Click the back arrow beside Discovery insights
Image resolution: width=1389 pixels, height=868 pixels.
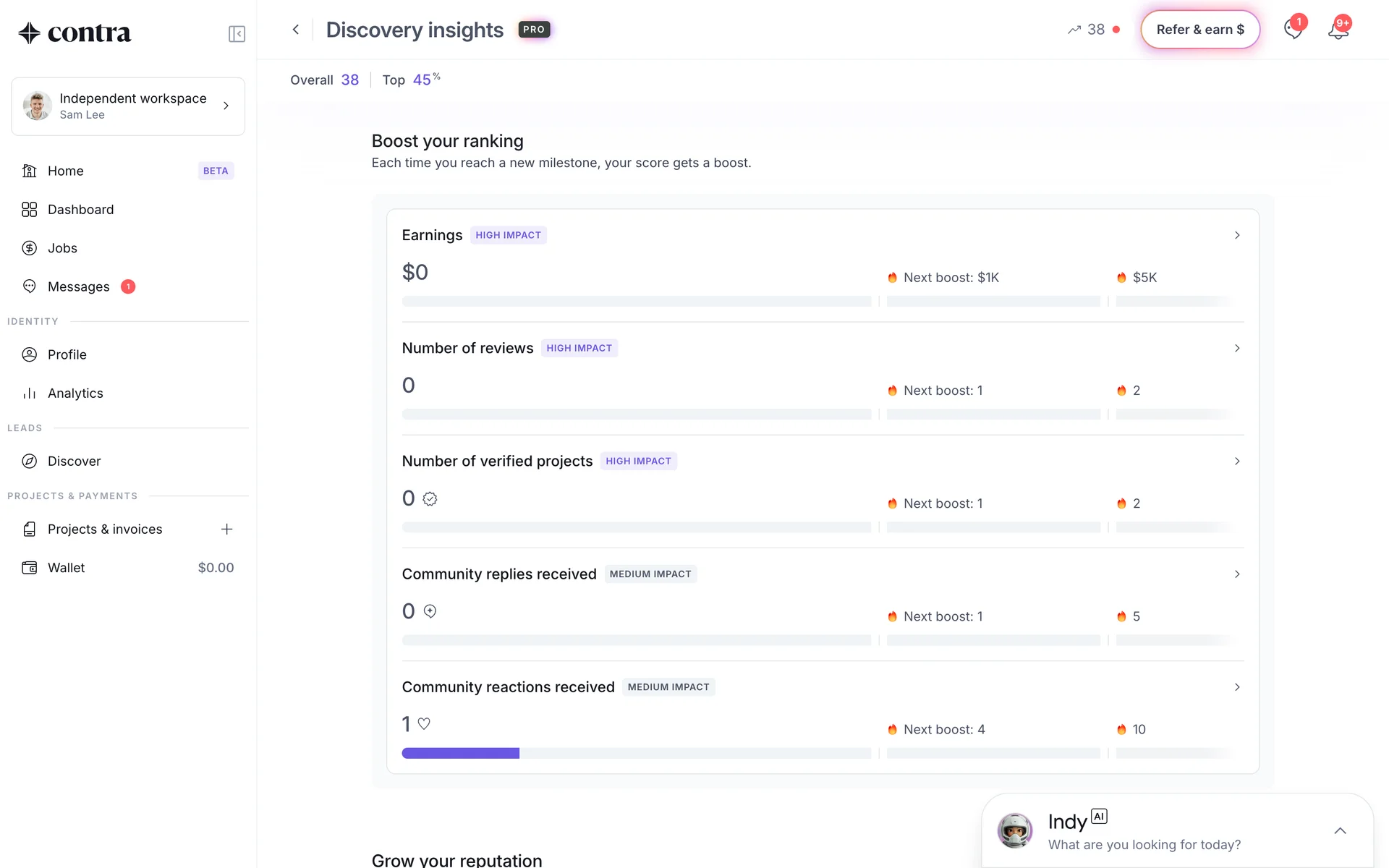click(295, 30)
